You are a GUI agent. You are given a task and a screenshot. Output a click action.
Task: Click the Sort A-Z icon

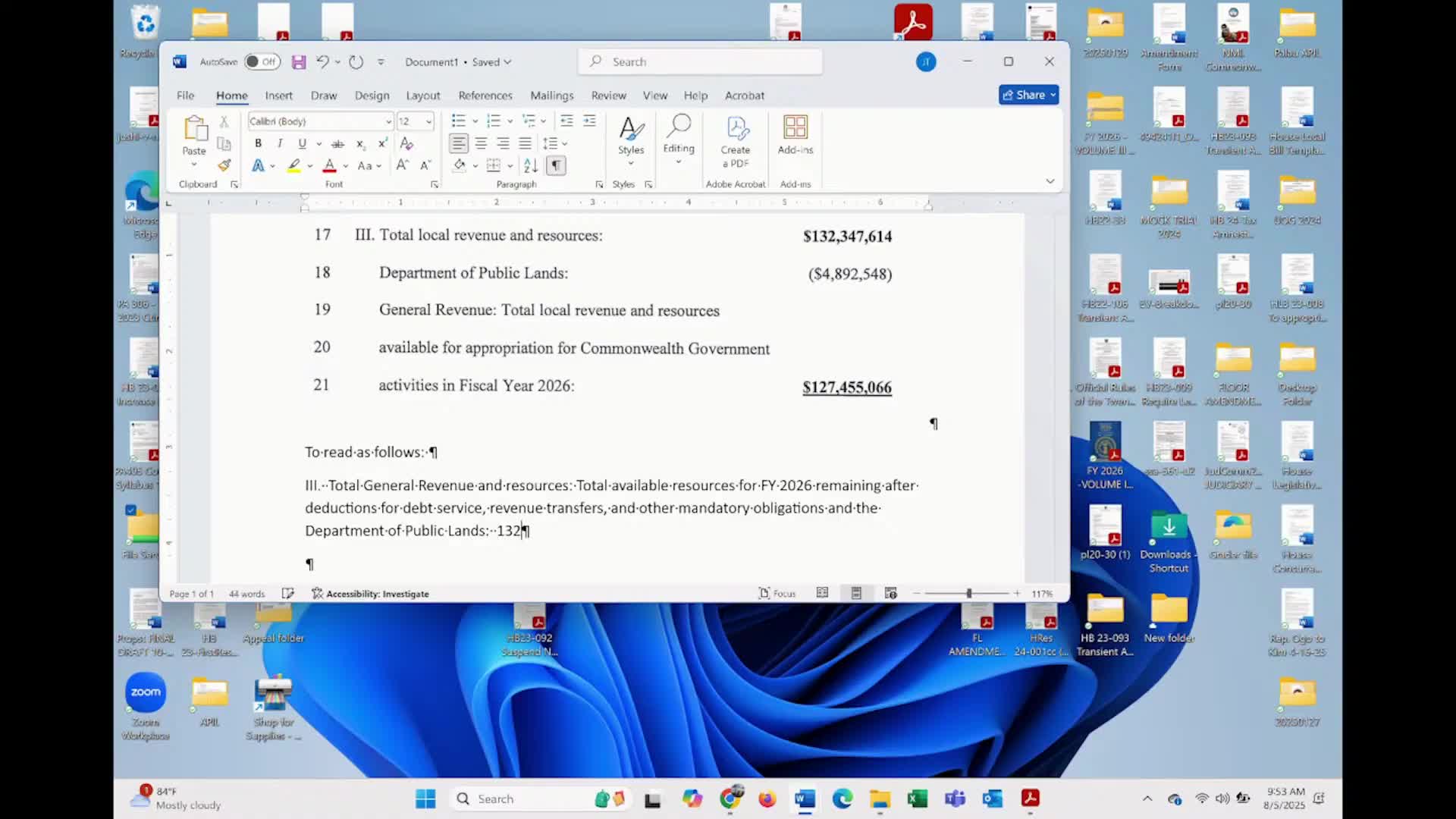[x=531, y=165]
